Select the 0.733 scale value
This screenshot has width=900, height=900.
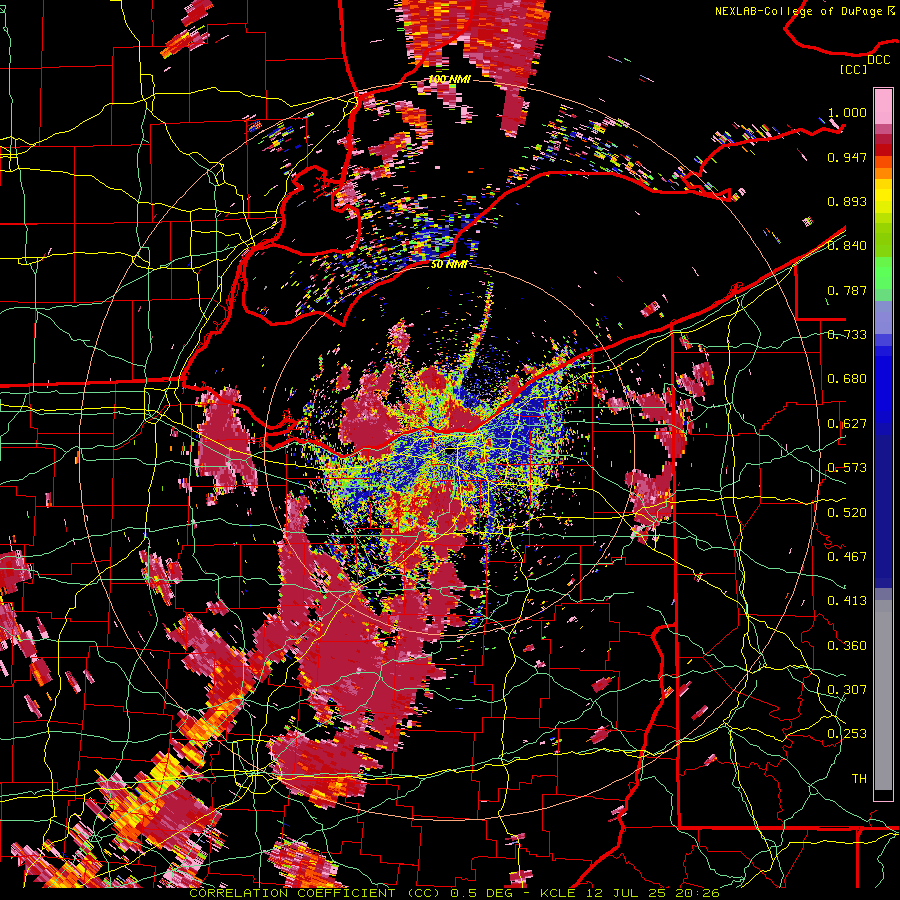pyautogui.click(x=847, y=335)
